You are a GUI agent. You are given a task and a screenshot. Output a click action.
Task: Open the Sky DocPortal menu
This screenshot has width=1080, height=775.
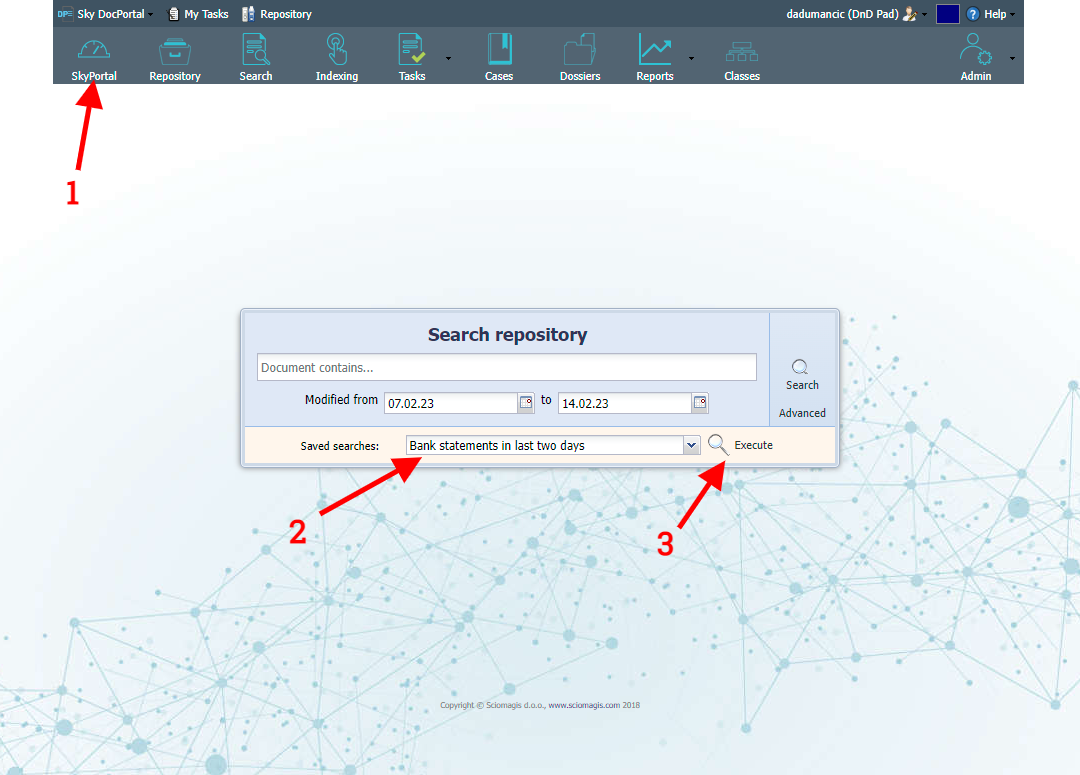tap(105, 14)
